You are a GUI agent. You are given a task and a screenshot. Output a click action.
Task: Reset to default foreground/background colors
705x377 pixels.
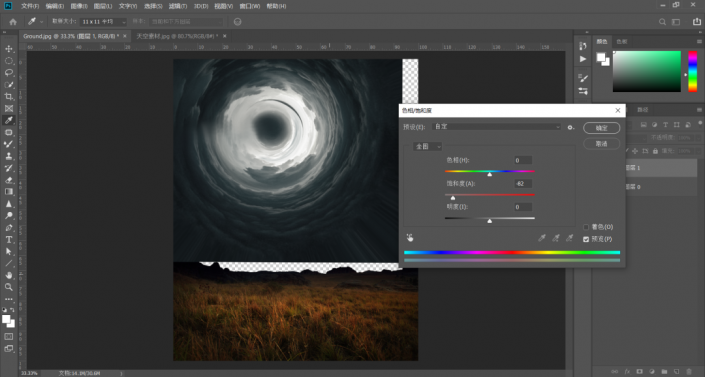pyautogui.click(x=4, y=310)
